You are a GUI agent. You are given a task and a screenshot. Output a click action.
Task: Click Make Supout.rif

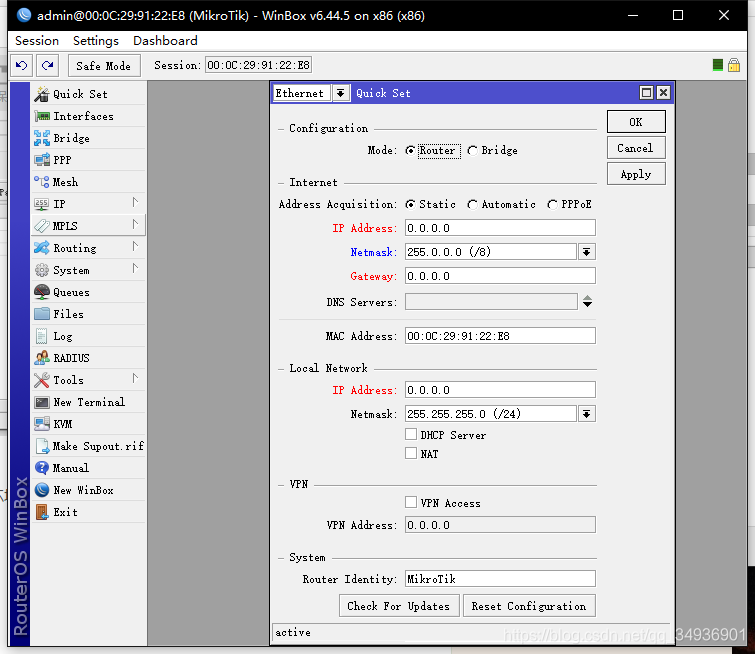pos(89,446)
